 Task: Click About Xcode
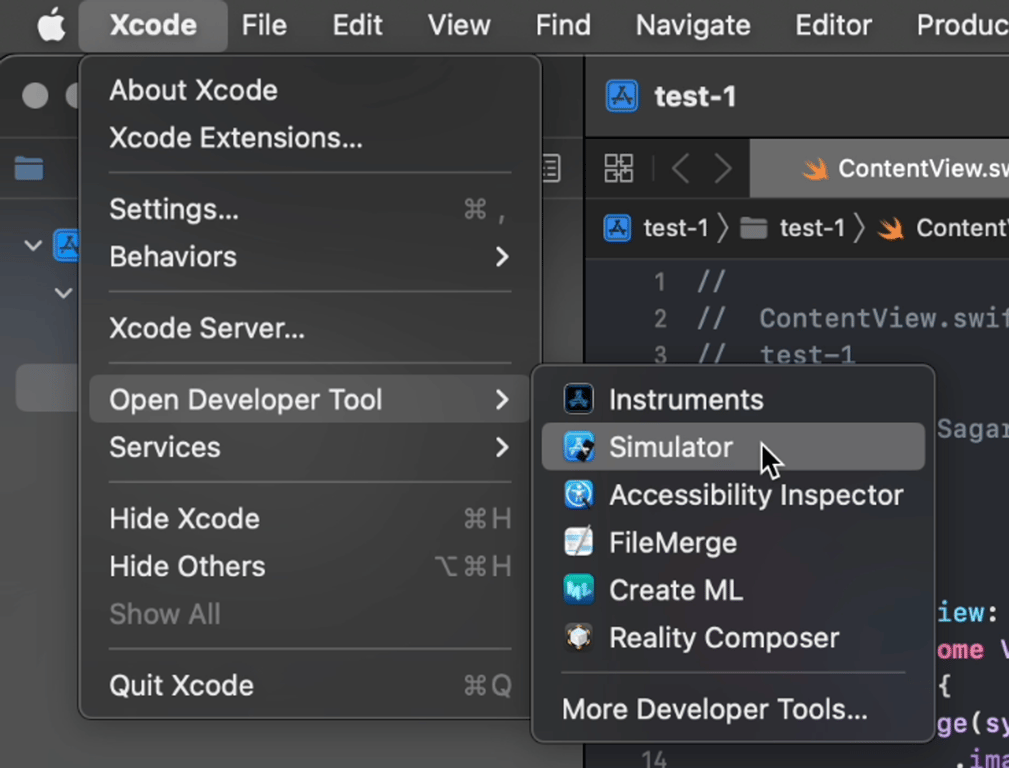(192, 90)
